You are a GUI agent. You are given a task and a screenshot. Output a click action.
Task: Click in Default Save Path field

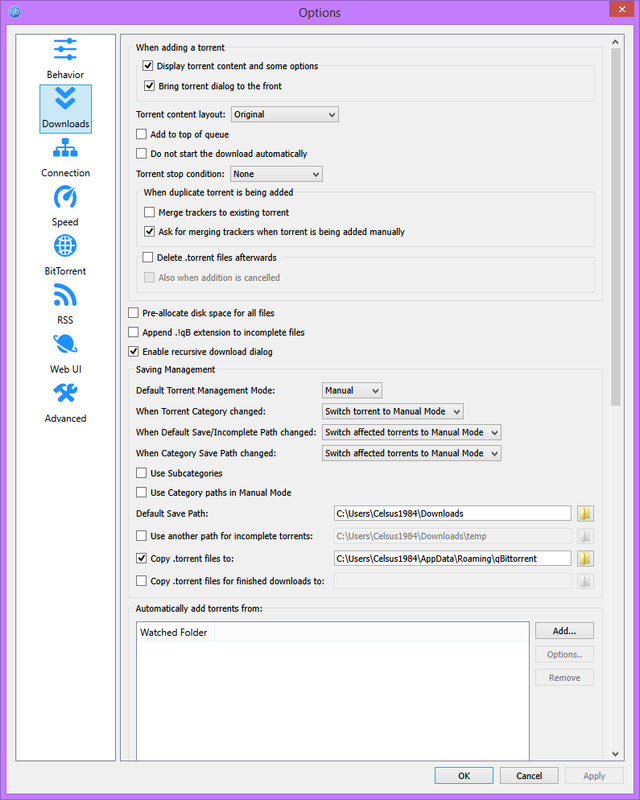coord(452,513)
